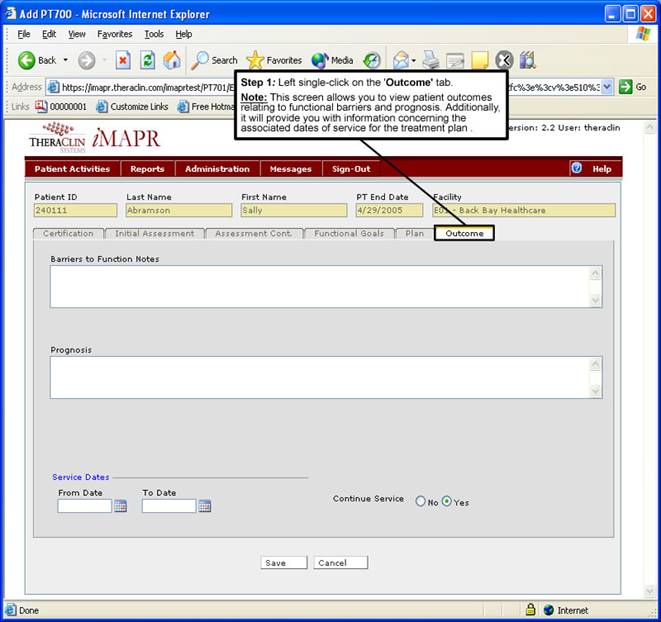The height and width of the screenshot is (622, 661).
Task: Expand the Back button history arrow
Action: click(x=66, y=60)
